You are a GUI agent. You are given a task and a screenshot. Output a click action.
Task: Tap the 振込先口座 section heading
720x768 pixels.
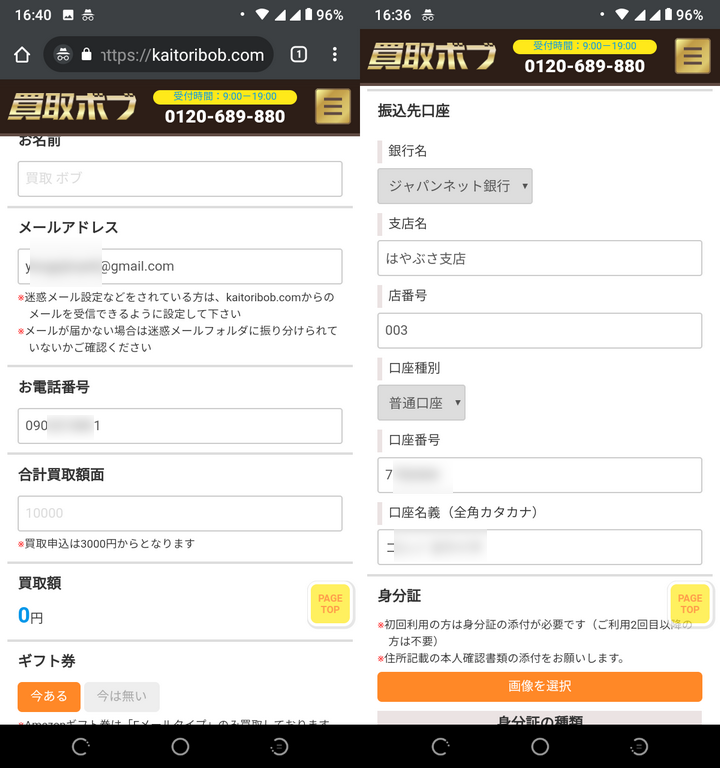coord(414,111)
